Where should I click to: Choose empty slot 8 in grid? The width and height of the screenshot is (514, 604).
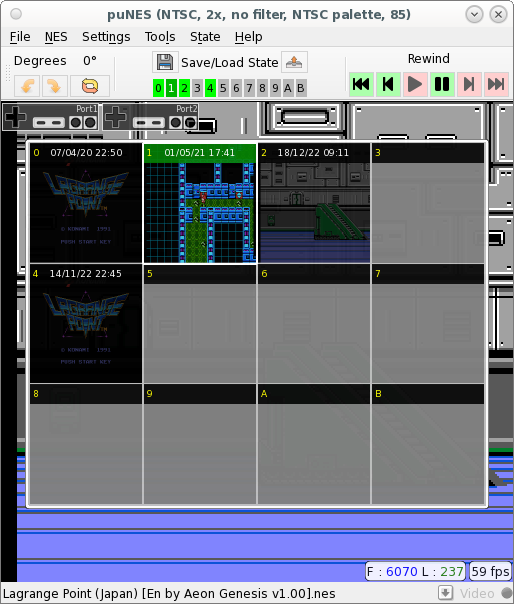(86, 444)
